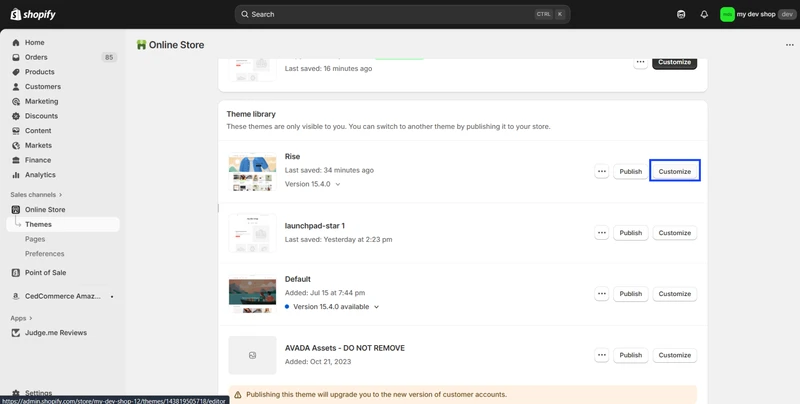
Task: Click the CedCommerce Amazon icon
Action: [16, 296]
